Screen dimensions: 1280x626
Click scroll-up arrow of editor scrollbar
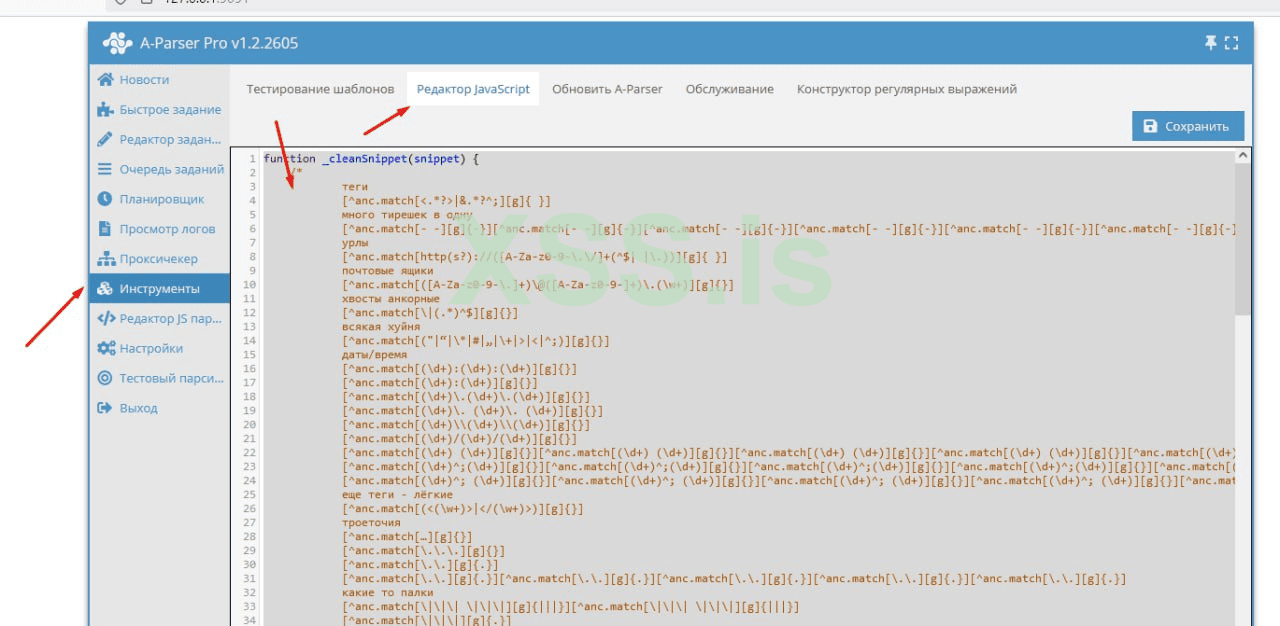tap(1243, 155)
